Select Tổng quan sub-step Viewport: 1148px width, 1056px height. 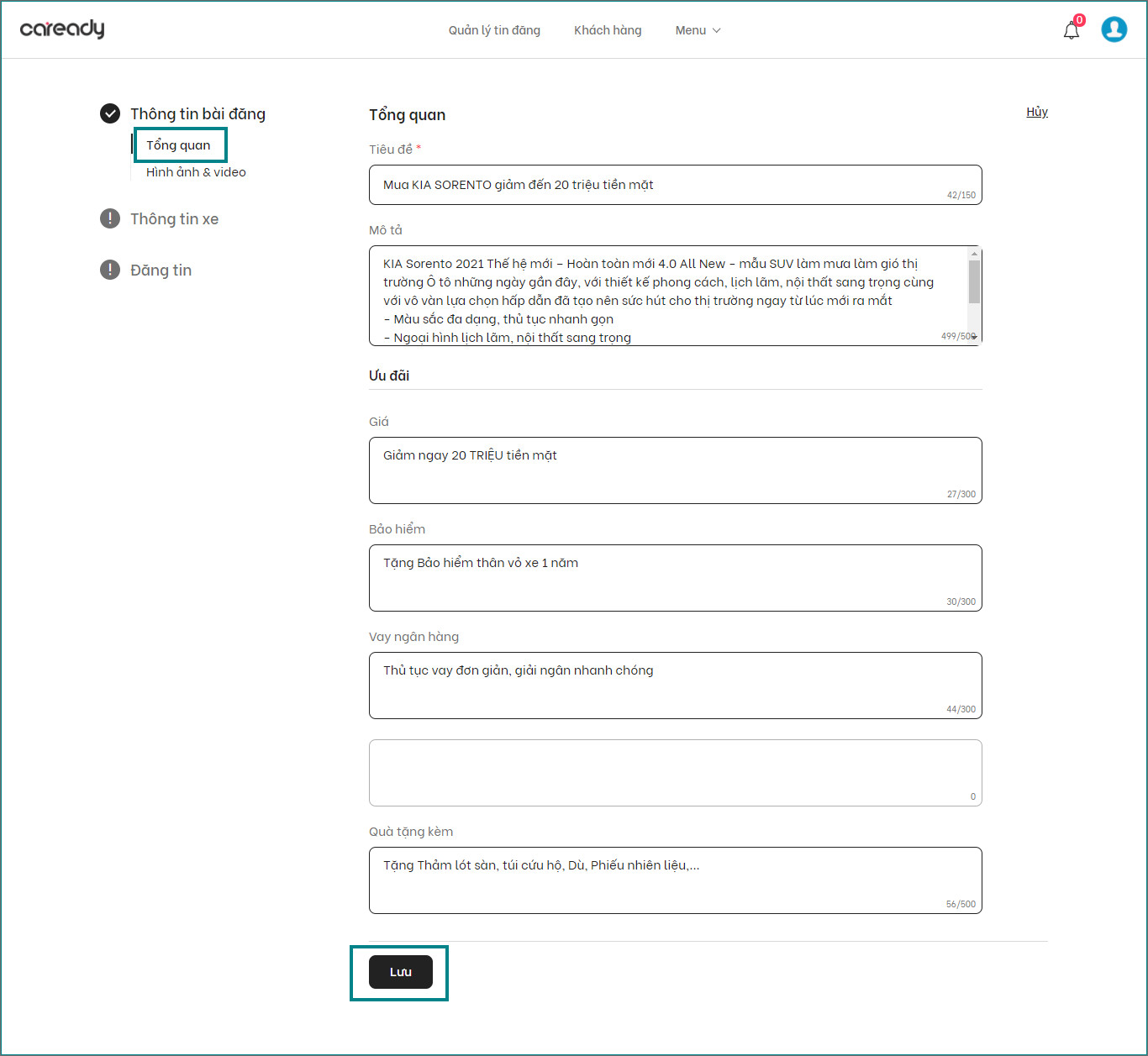pos(178,145)
